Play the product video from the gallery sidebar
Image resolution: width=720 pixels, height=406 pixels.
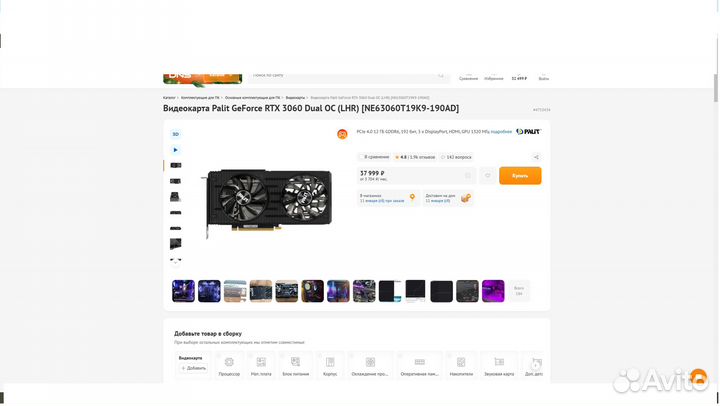[175, 150]
